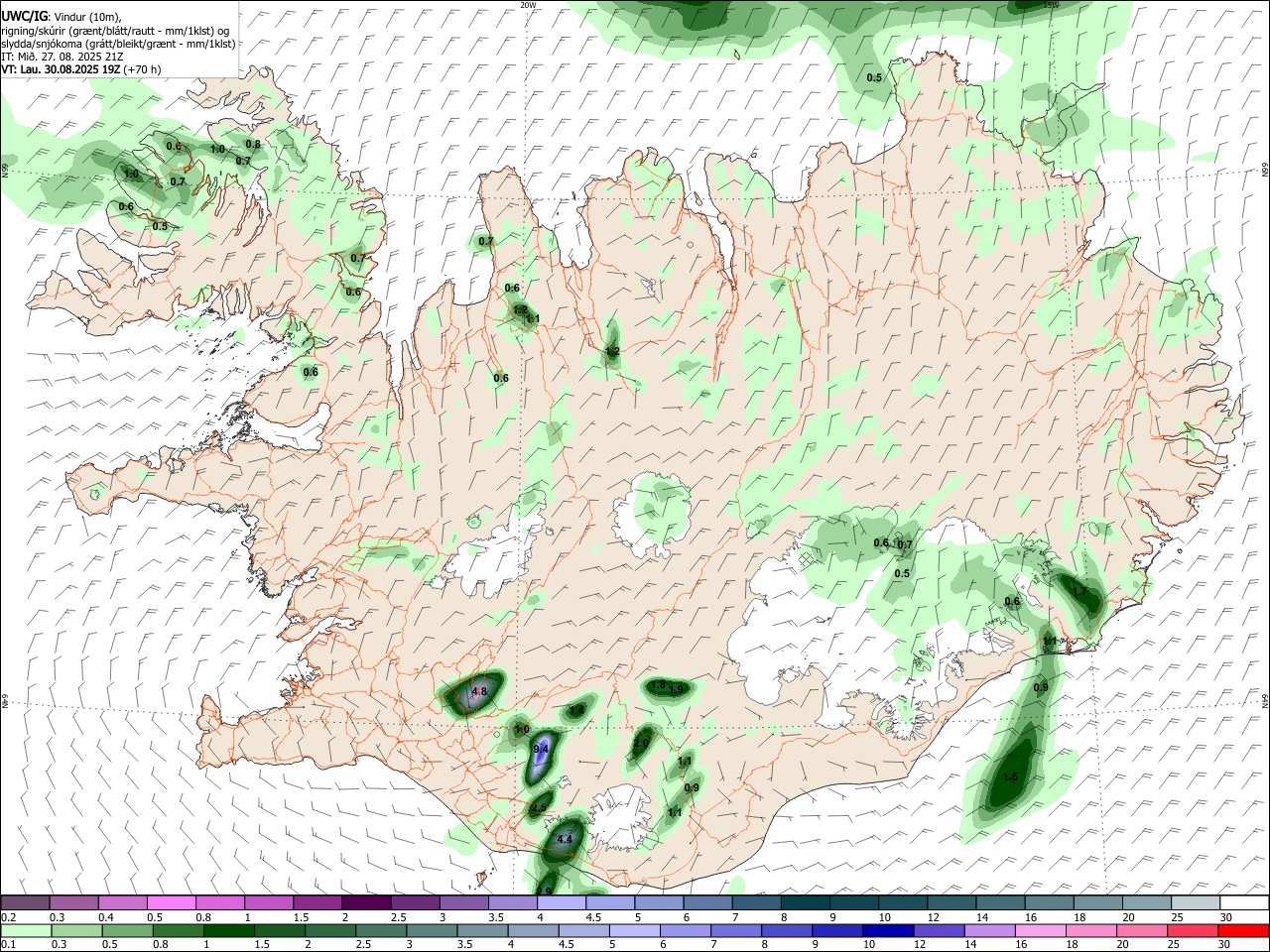Pick the dark teal swatch between 8 and 9, upper row
1270x952 pixels.
[x=806, y=902]
